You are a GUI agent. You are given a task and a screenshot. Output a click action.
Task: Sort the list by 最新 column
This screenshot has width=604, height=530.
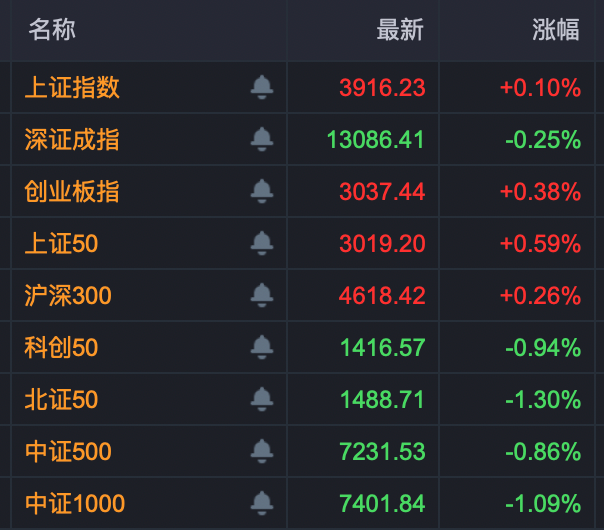coord(400,30)
